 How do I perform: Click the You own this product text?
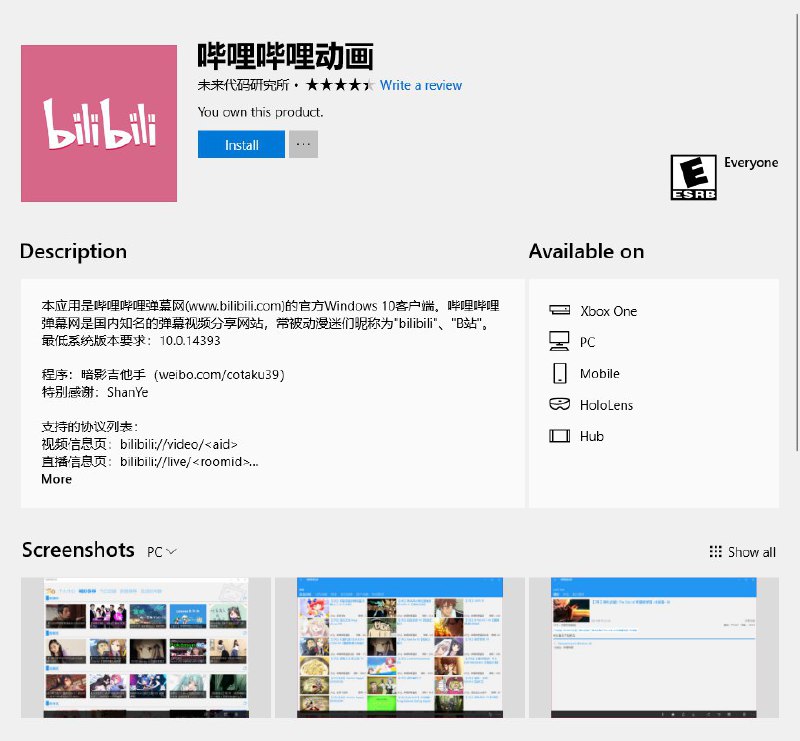[260, 112]
